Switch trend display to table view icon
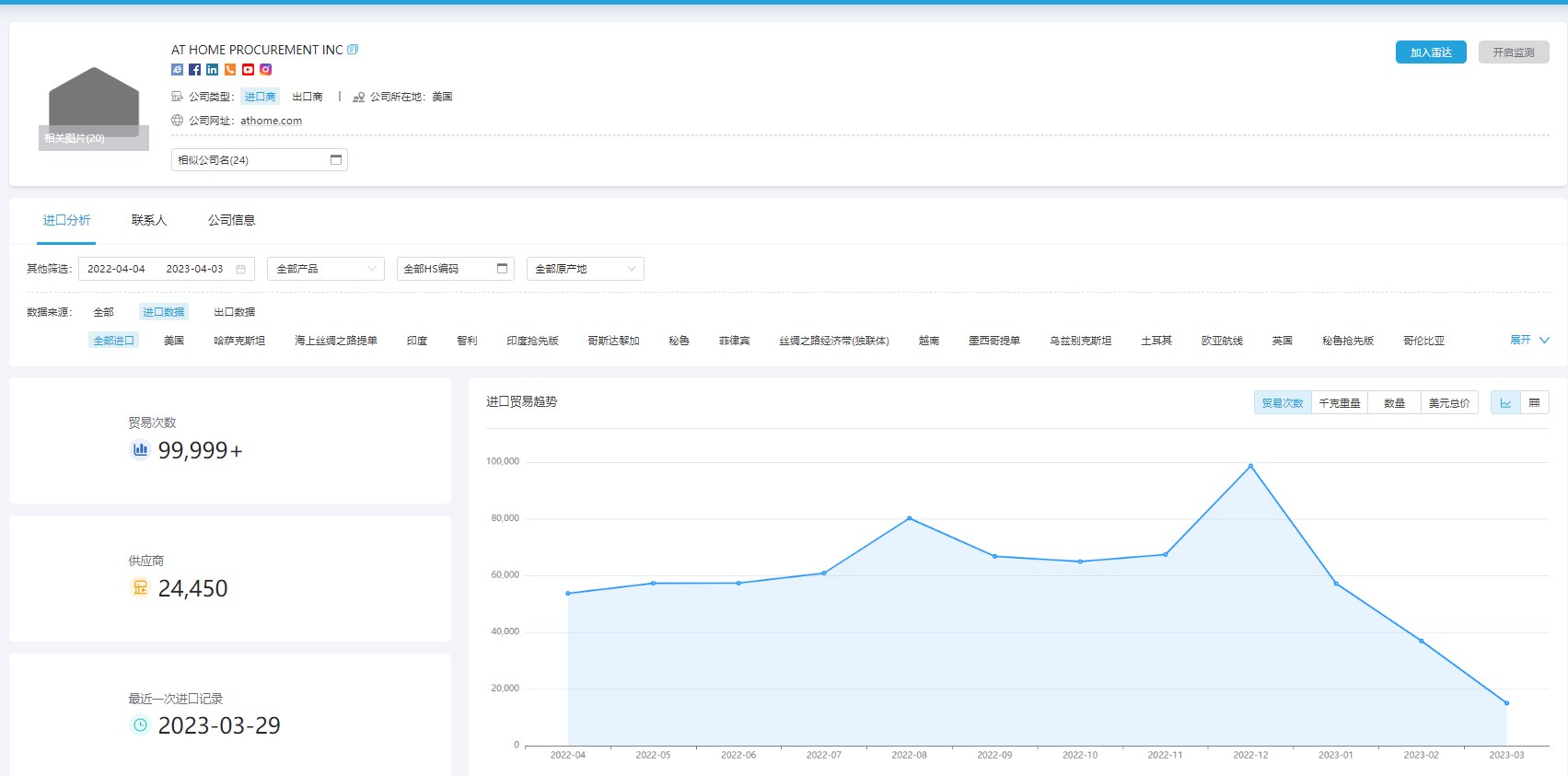 [x=1534, y=403]
